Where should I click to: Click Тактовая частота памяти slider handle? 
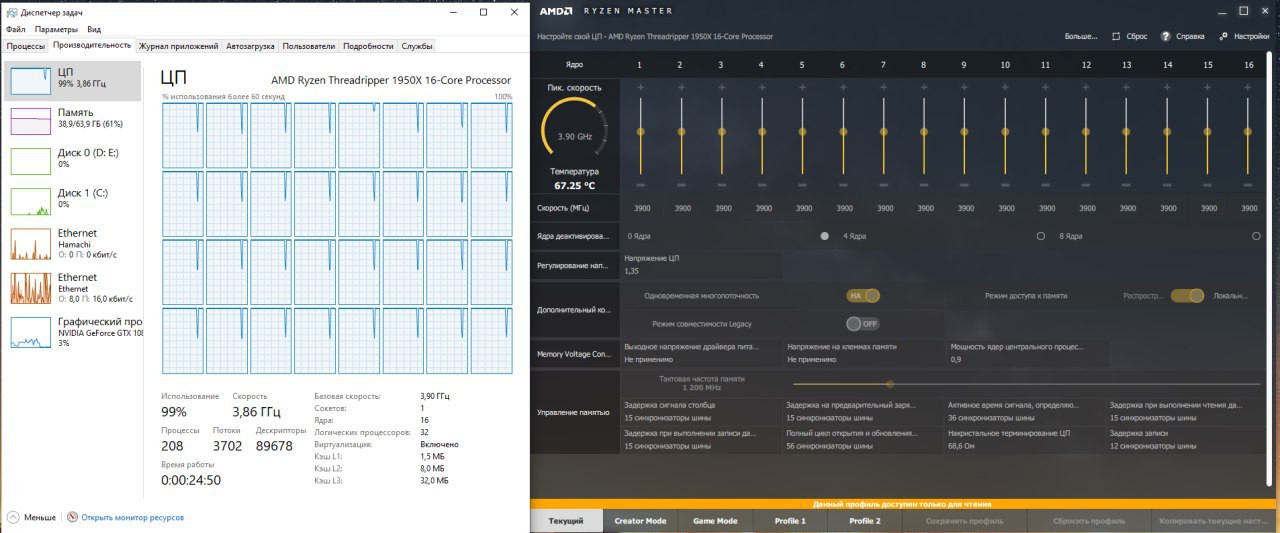coord(889,383)
